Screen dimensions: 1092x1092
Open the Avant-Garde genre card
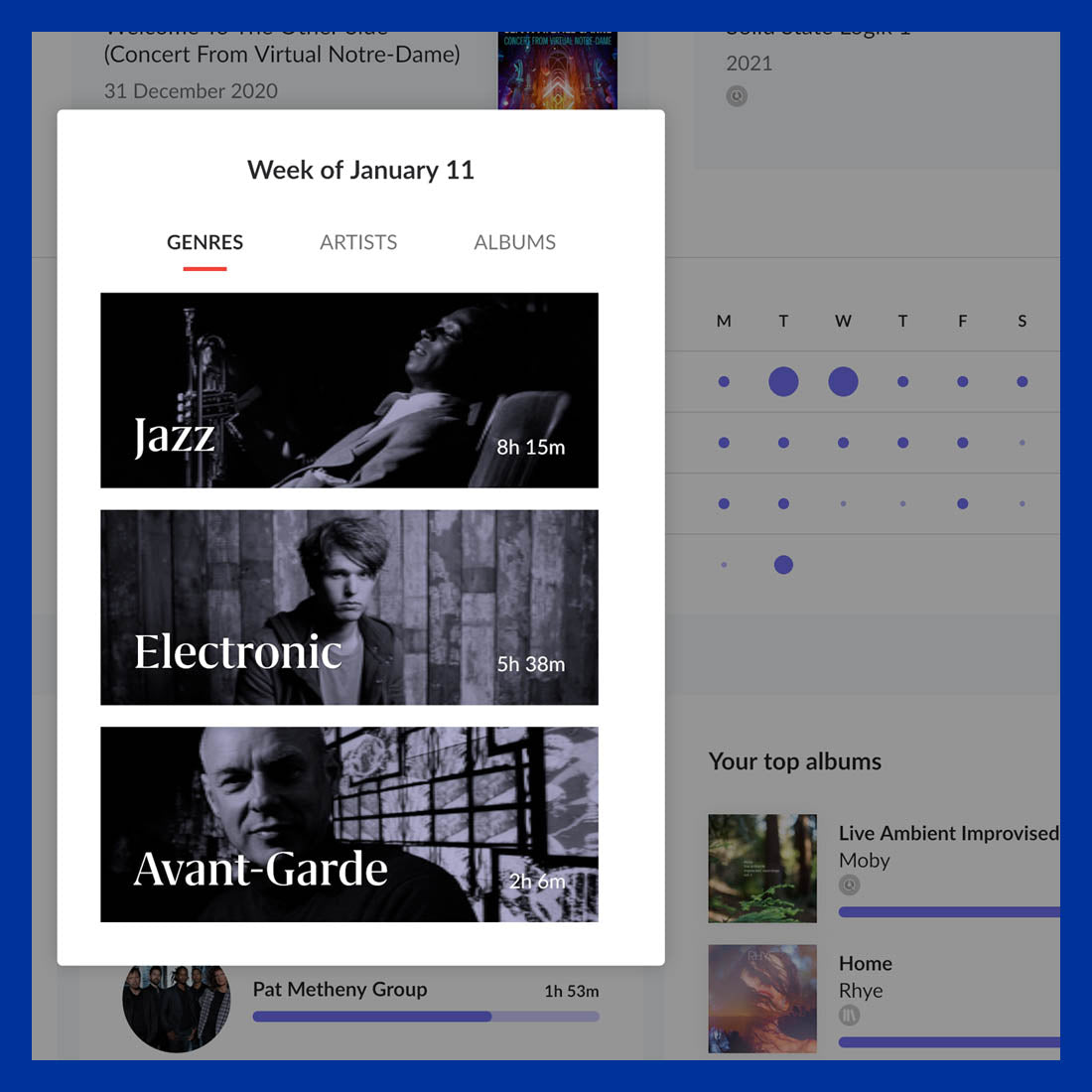click(x=348, y=825)
